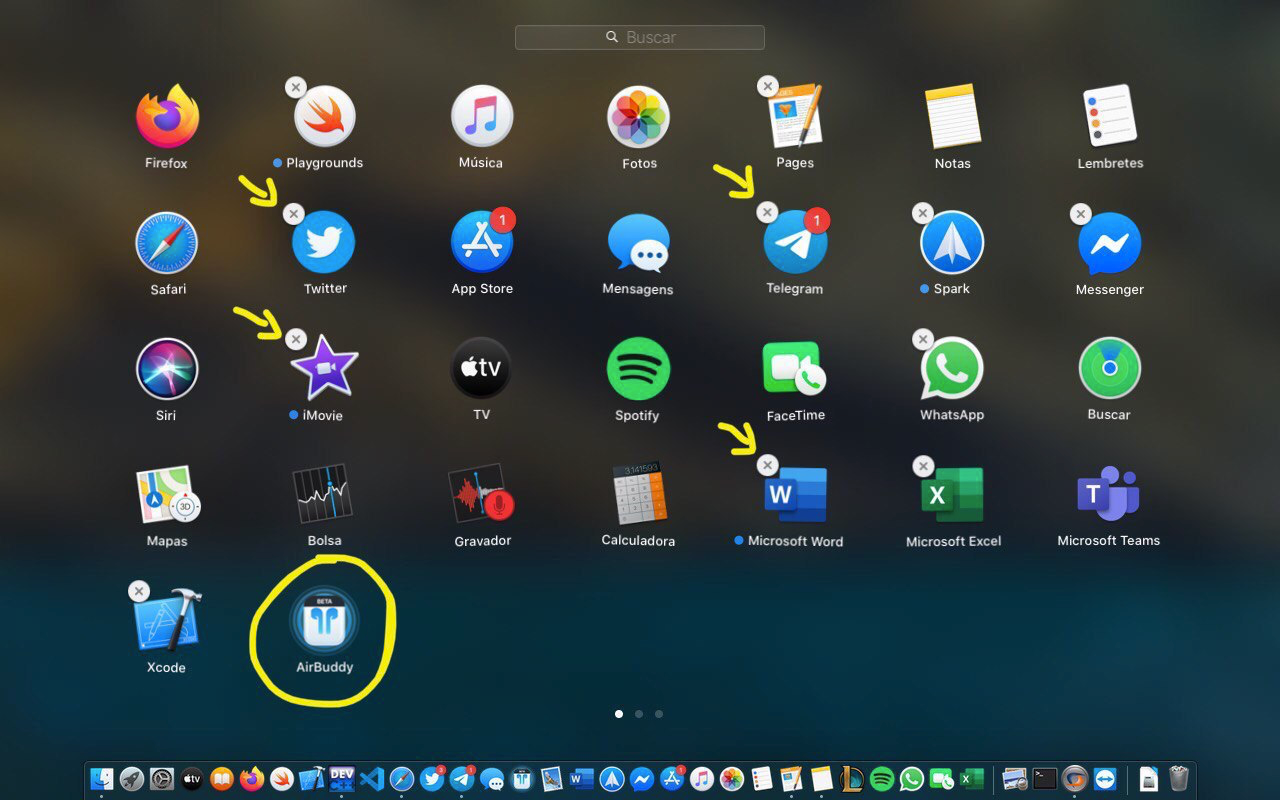This screenshot has width=1280, height=800.
Task: Open System Preferences from the Dock
Action: 162,778
